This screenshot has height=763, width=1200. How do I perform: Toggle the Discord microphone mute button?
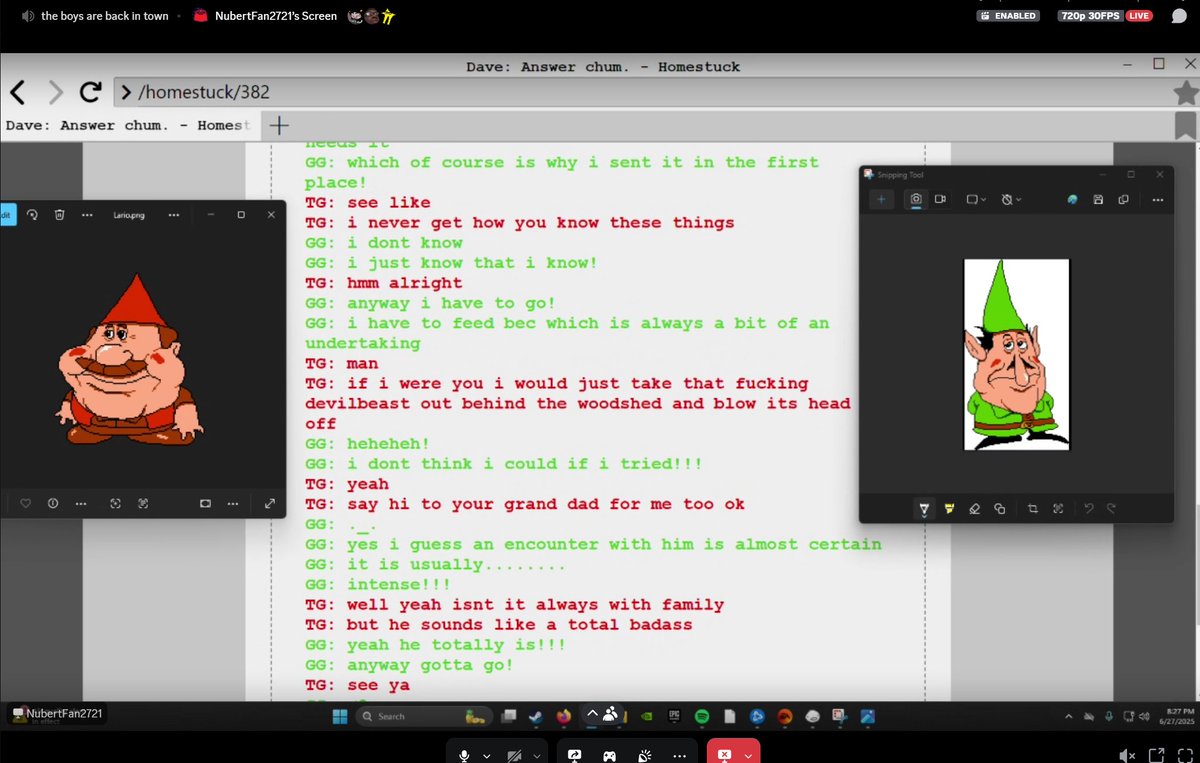[463, 755]
